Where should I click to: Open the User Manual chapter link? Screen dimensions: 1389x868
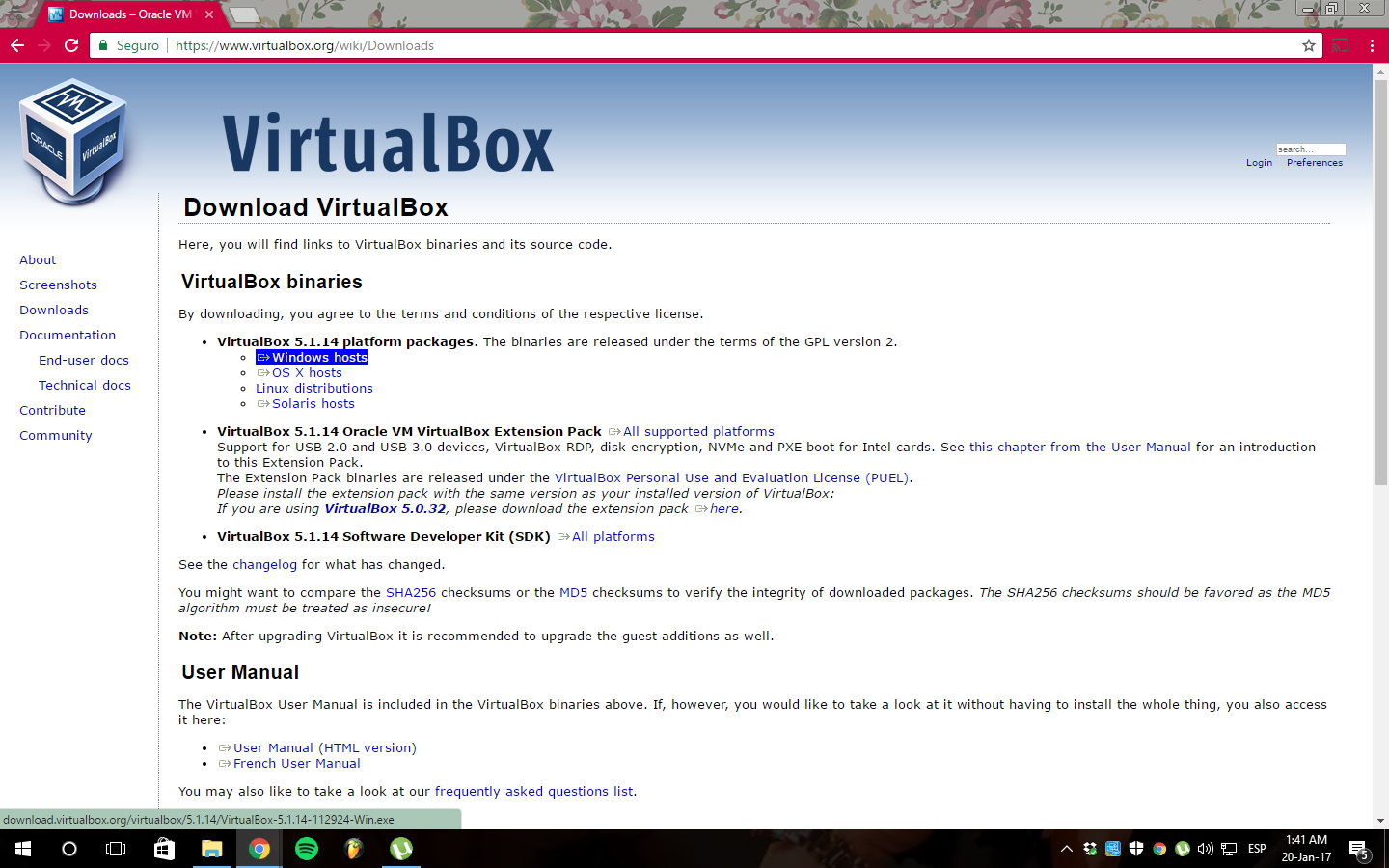coord(1079,447)
